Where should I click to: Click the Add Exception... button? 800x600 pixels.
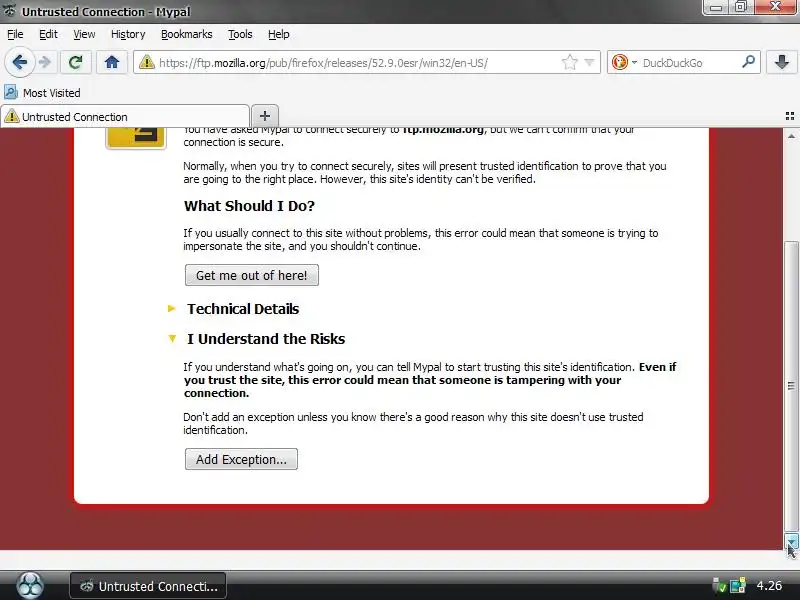241,459
